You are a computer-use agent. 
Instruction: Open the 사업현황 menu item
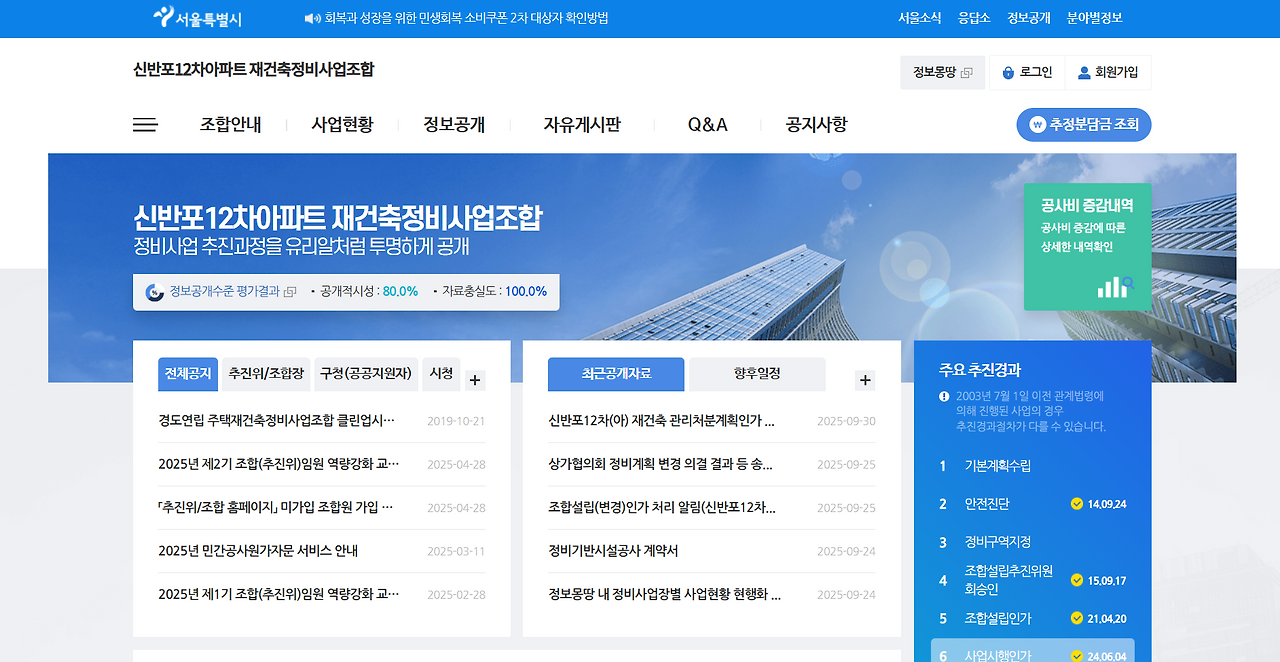point(344,124)
